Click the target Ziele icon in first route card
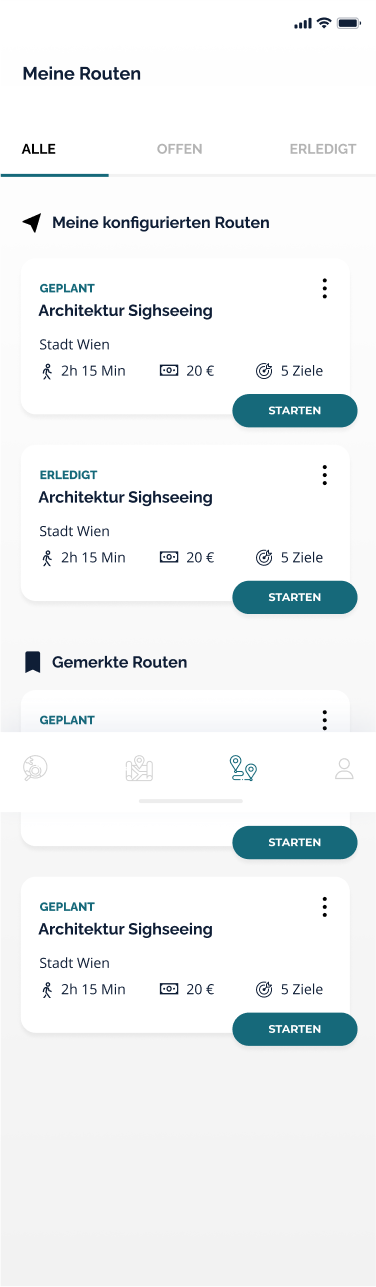This screenshot has width=376, height=1287. click(x=264, y=371)
